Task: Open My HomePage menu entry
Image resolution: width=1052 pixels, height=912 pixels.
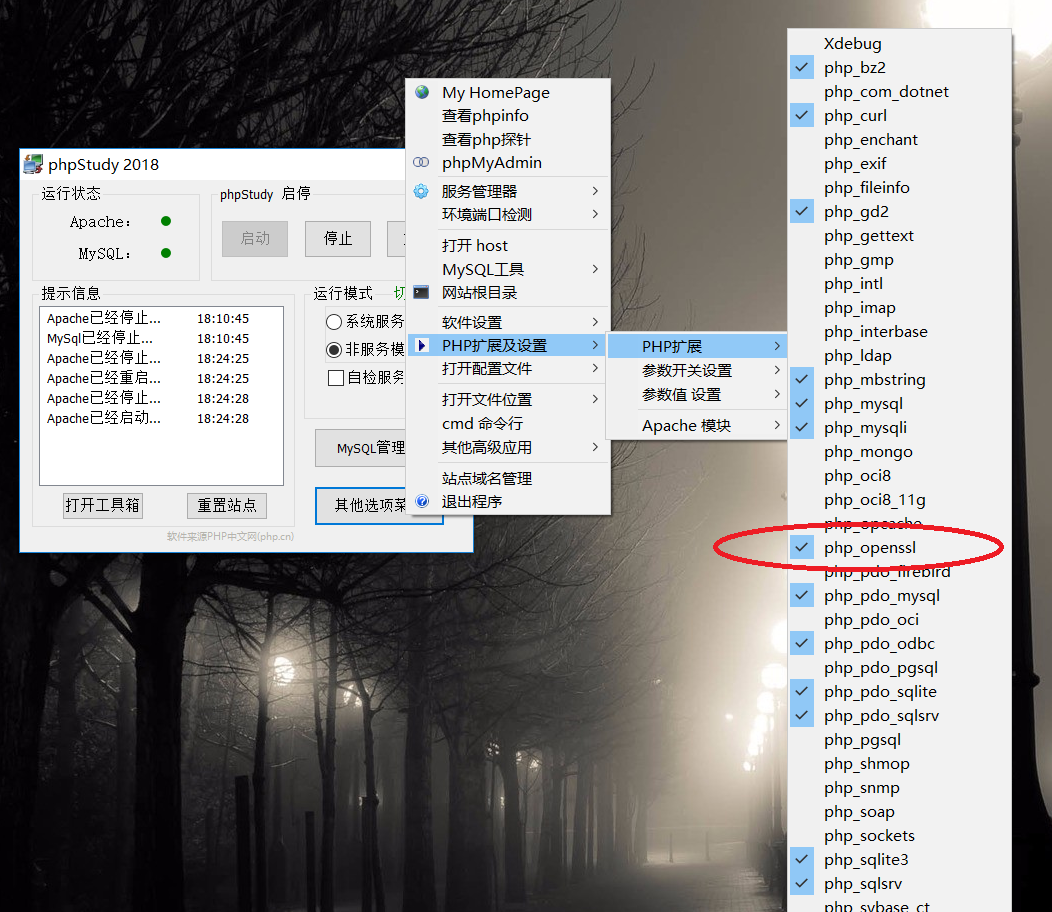Action: click(x=509, y=93)
